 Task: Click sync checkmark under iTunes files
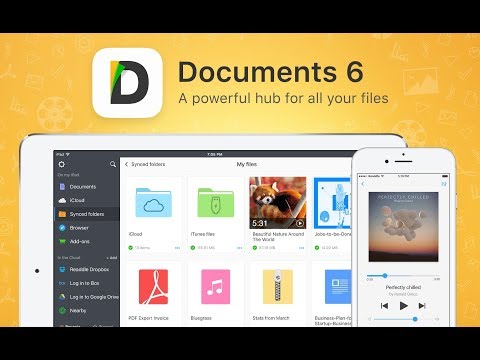[x=193, y=248]
